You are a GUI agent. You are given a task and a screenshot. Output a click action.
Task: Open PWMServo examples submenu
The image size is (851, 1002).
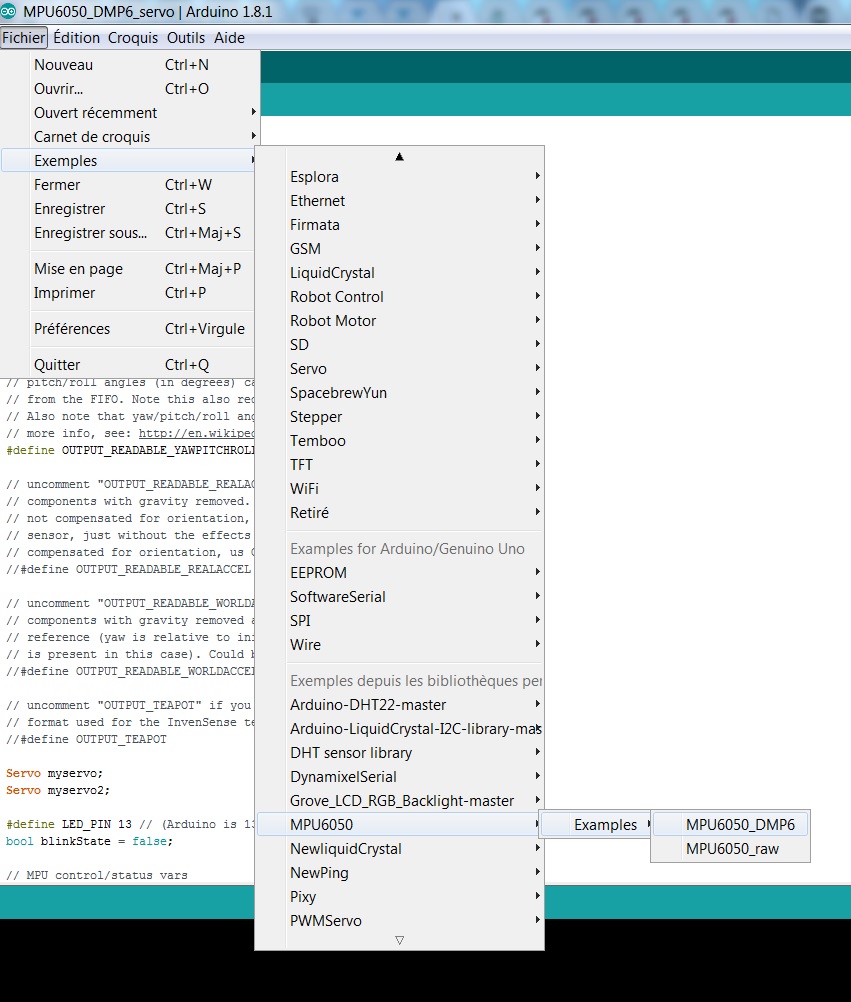(x=400, y=920)
